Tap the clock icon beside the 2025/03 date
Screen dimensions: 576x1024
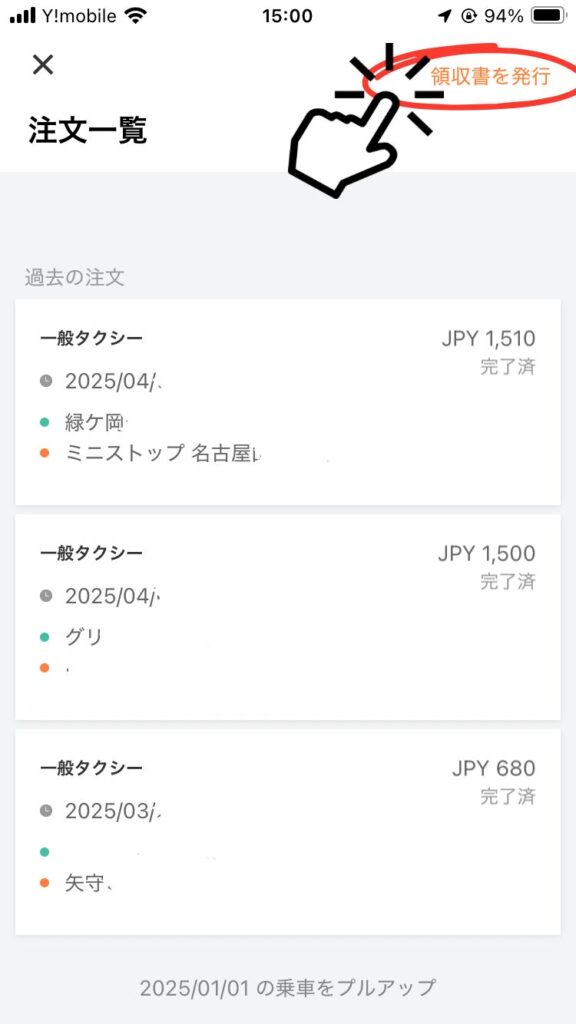[46, 810]
